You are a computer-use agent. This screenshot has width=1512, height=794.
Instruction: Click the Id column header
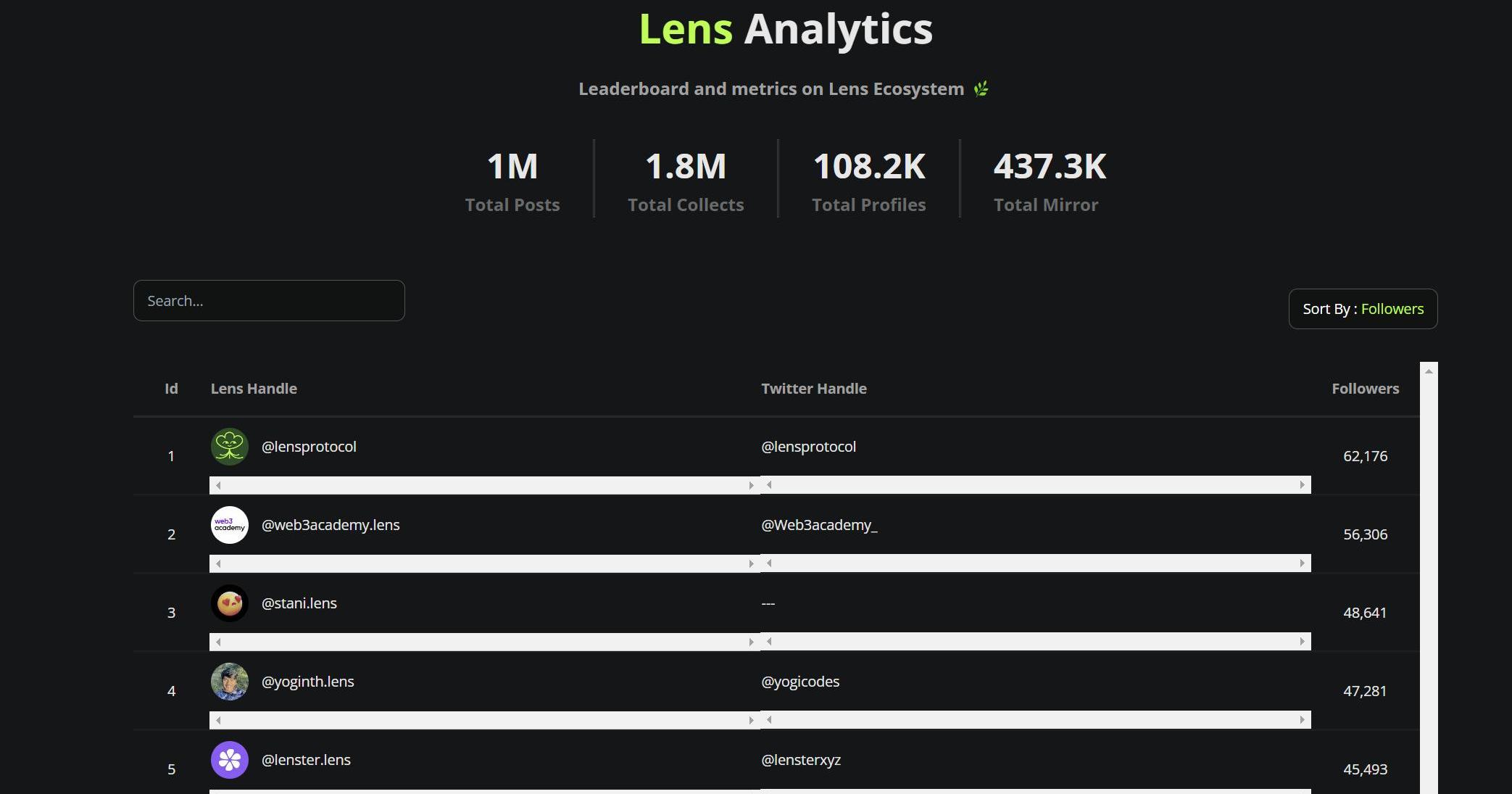(171, 389)
